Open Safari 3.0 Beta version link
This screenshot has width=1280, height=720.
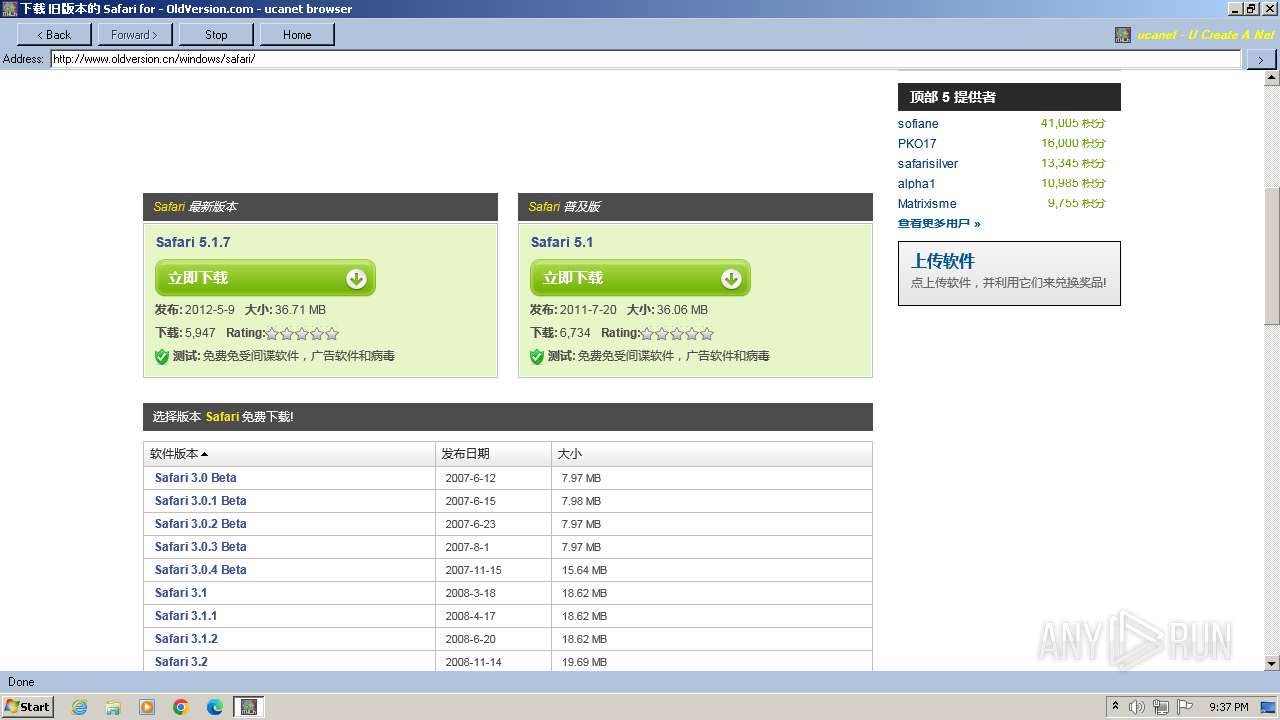pyautogui.click(x=196, y=478)
